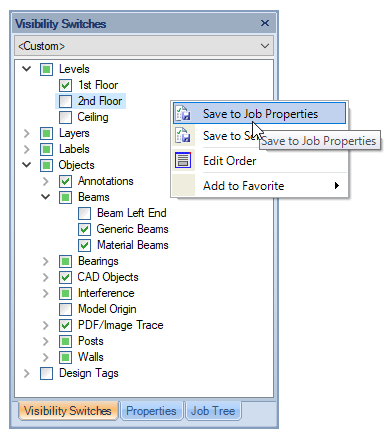Uncheck the Annotations checkbox
Screen dimensions: 392x442
tap(65, 181)
